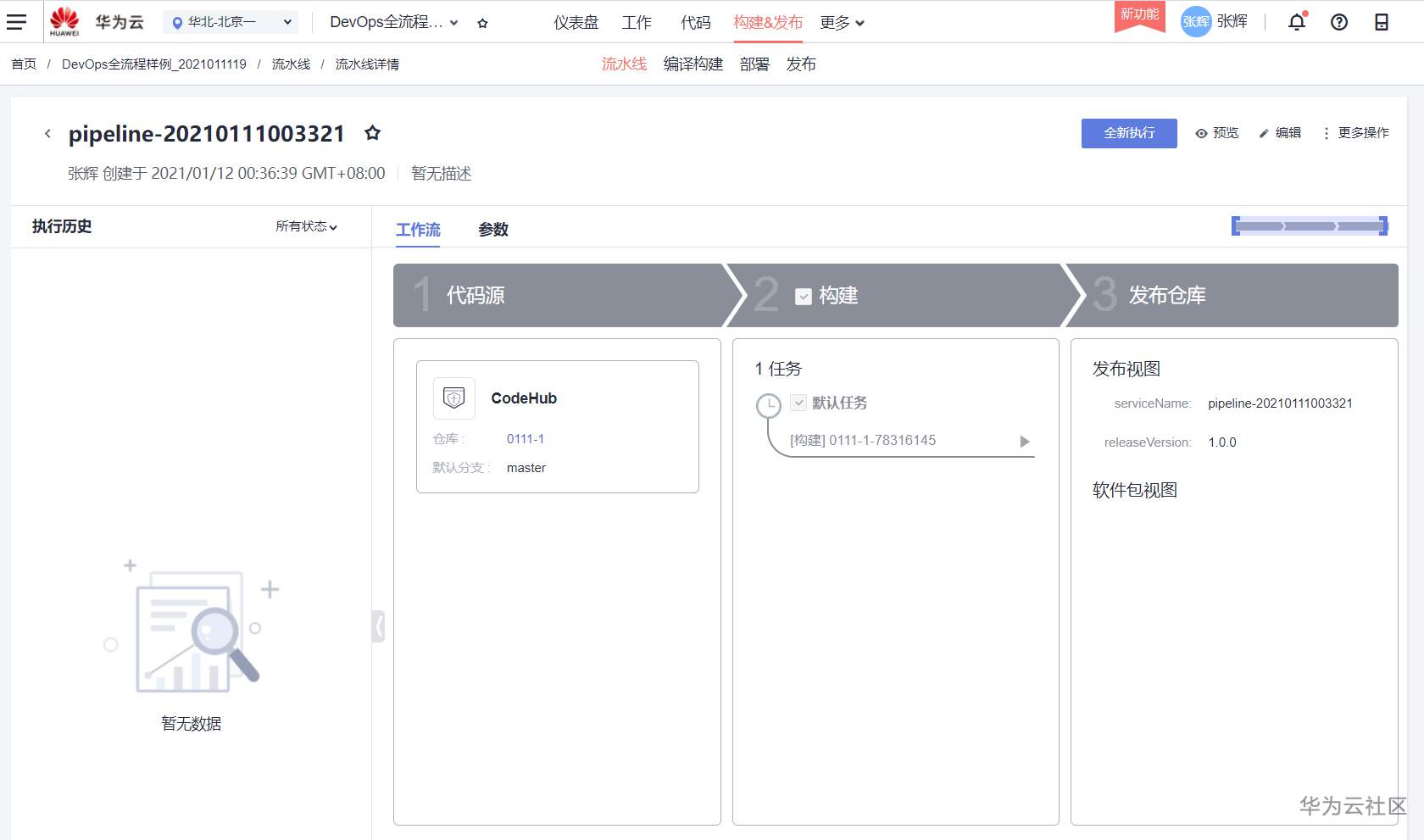Open the 构建&发布 menu
This screenshot has width=1424, height=840.
coord(768,23)
